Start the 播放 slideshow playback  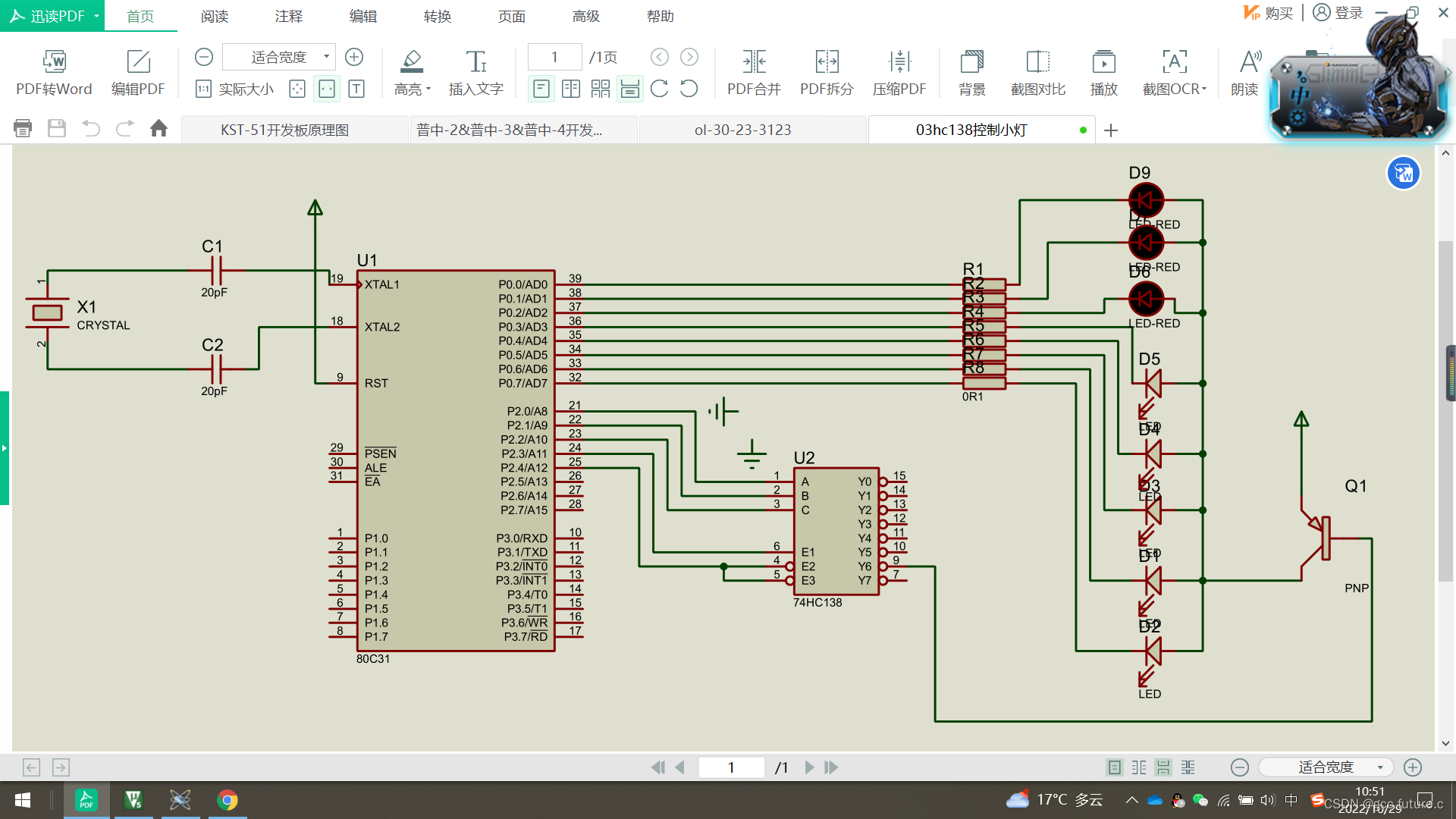tap(1104, 73)
